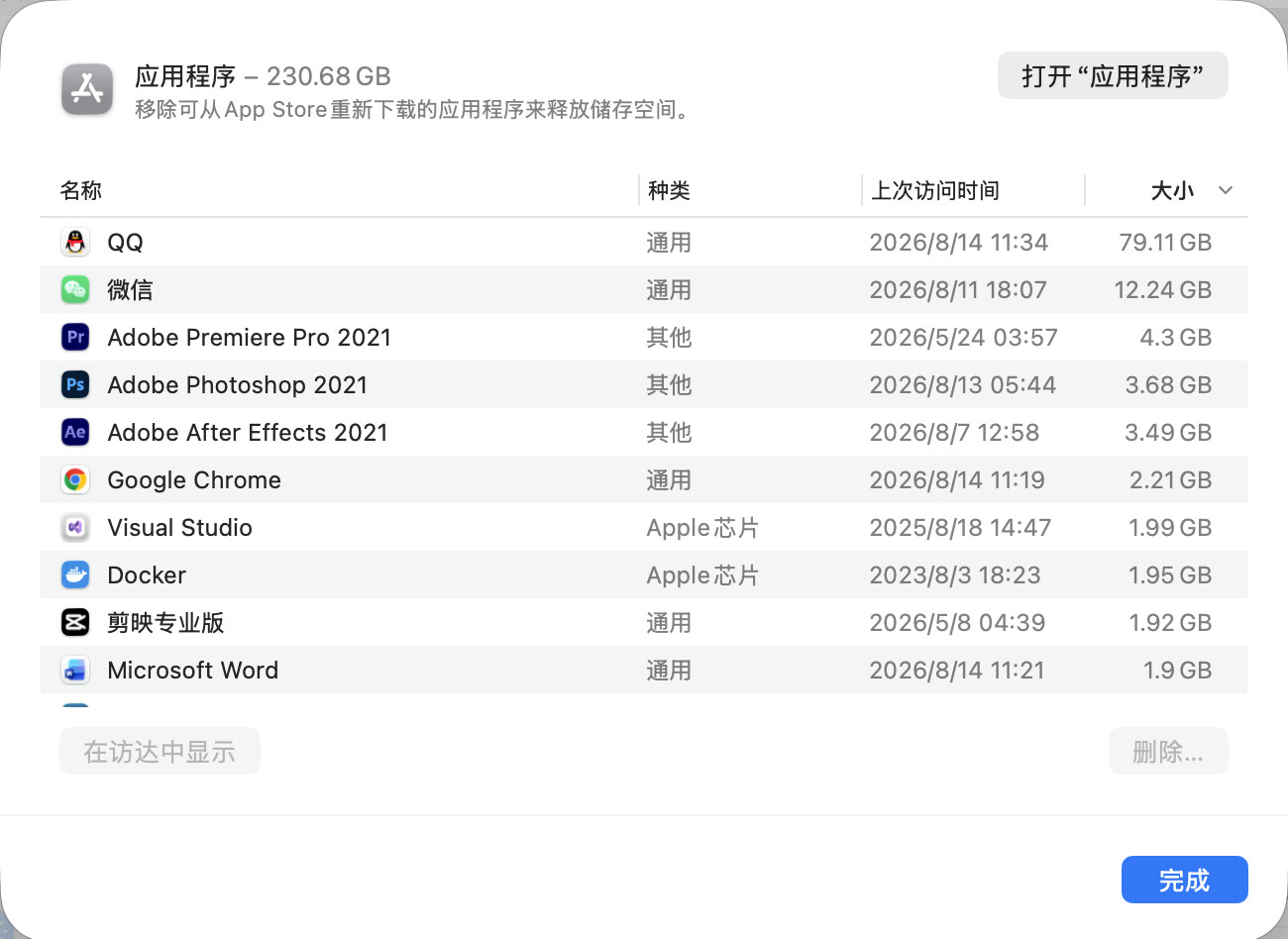1288x939 pixels.
Task: Click the App Store applications header icon
Action: pos(87,89)
